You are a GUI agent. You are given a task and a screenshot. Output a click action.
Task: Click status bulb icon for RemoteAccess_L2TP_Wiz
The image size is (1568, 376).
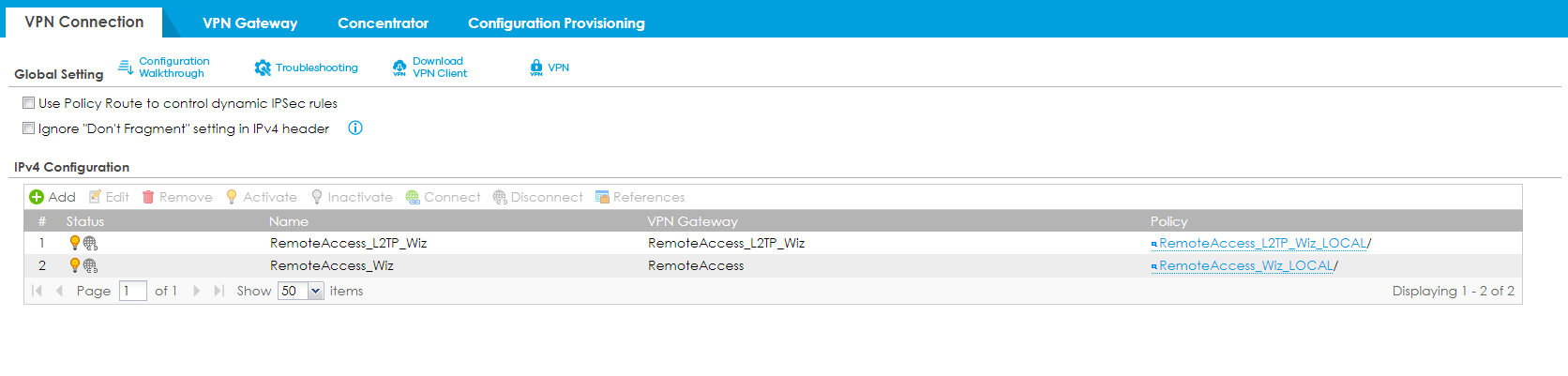click(x=75, y=243)
